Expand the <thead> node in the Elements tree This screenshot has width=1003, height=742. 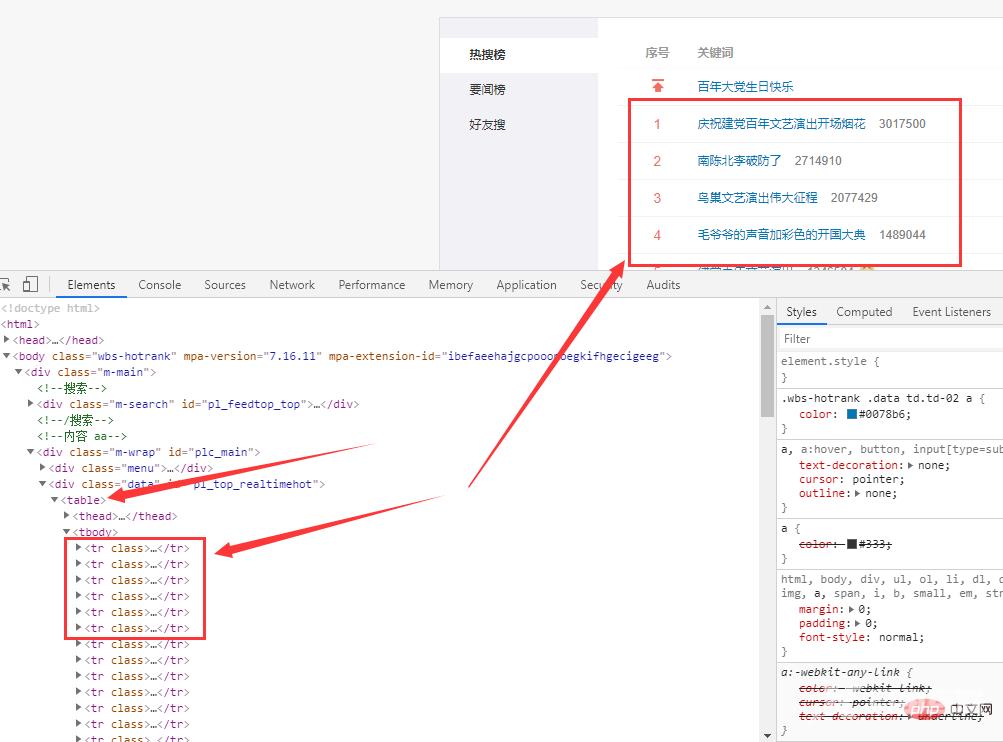click(x=66, y=515)
